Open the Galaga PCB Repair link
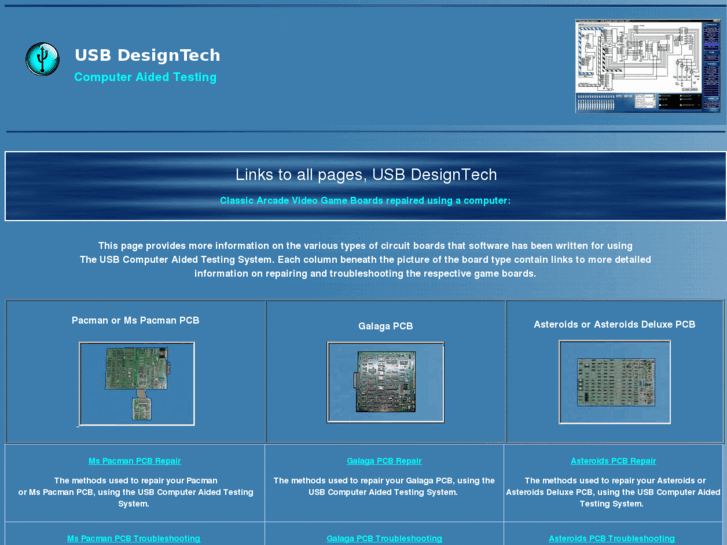 (x=384, y=461)
